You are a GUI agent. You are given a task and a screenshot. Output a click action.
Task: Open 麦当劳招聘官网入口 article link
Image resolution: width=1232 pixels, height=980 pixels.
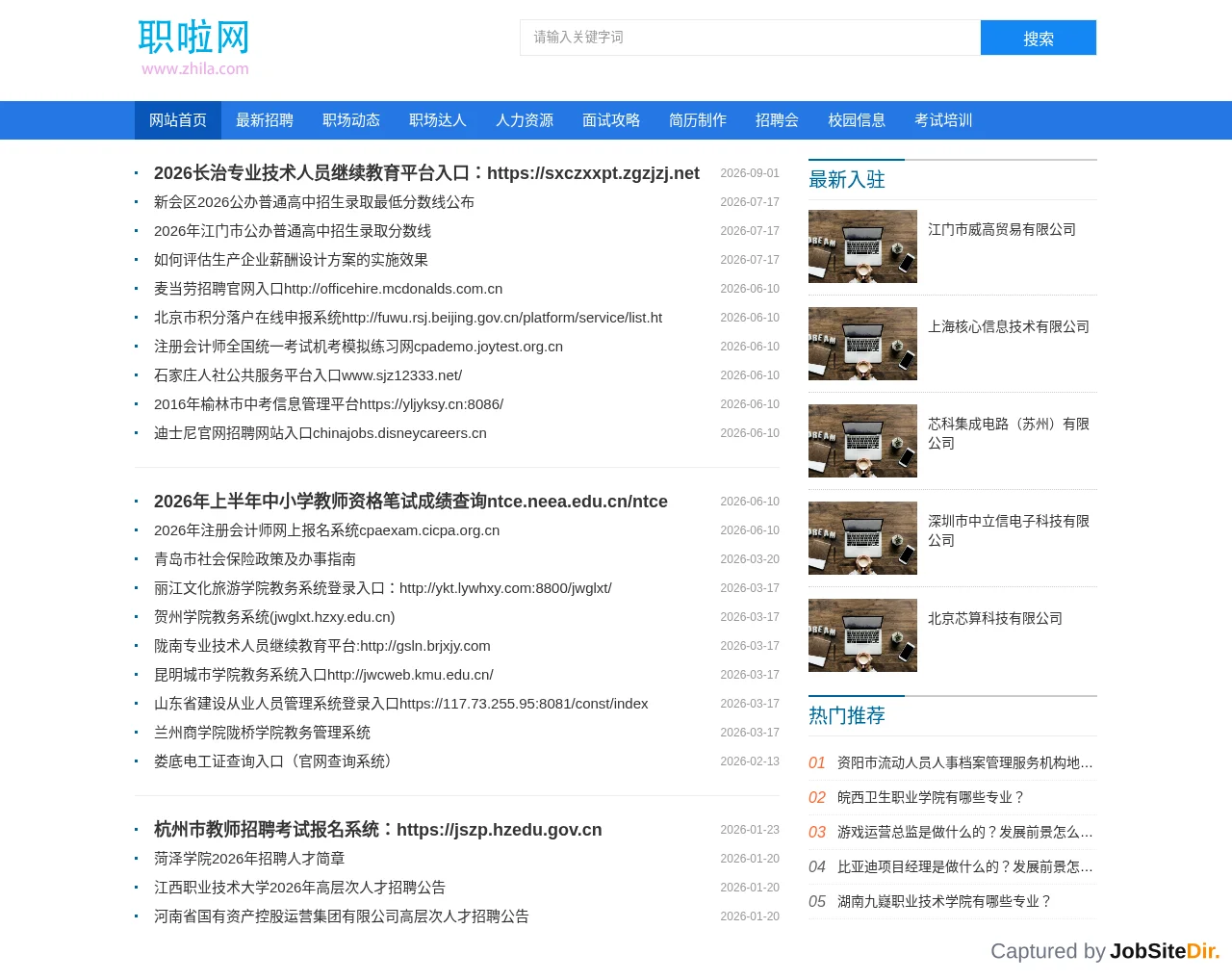pos(328,289)
